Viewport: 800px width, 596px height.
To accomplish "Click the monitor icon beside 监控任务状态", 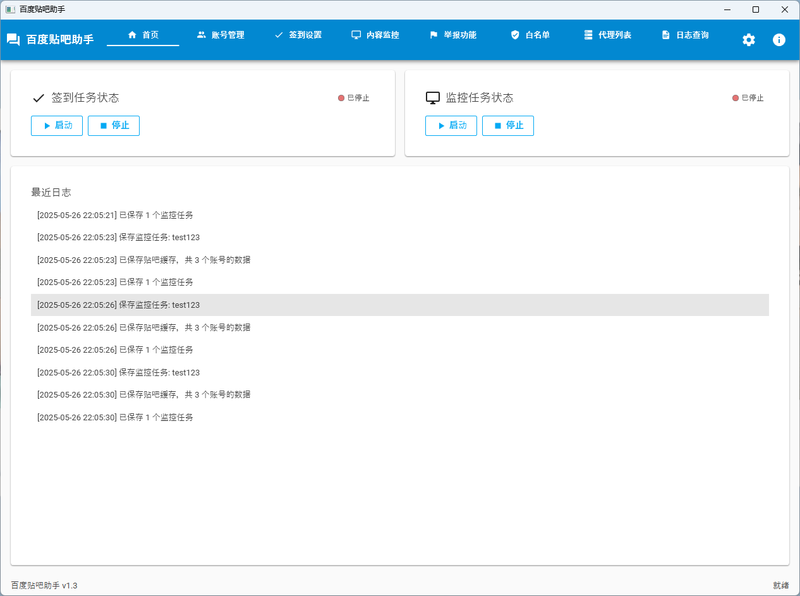I will [433, 98].
